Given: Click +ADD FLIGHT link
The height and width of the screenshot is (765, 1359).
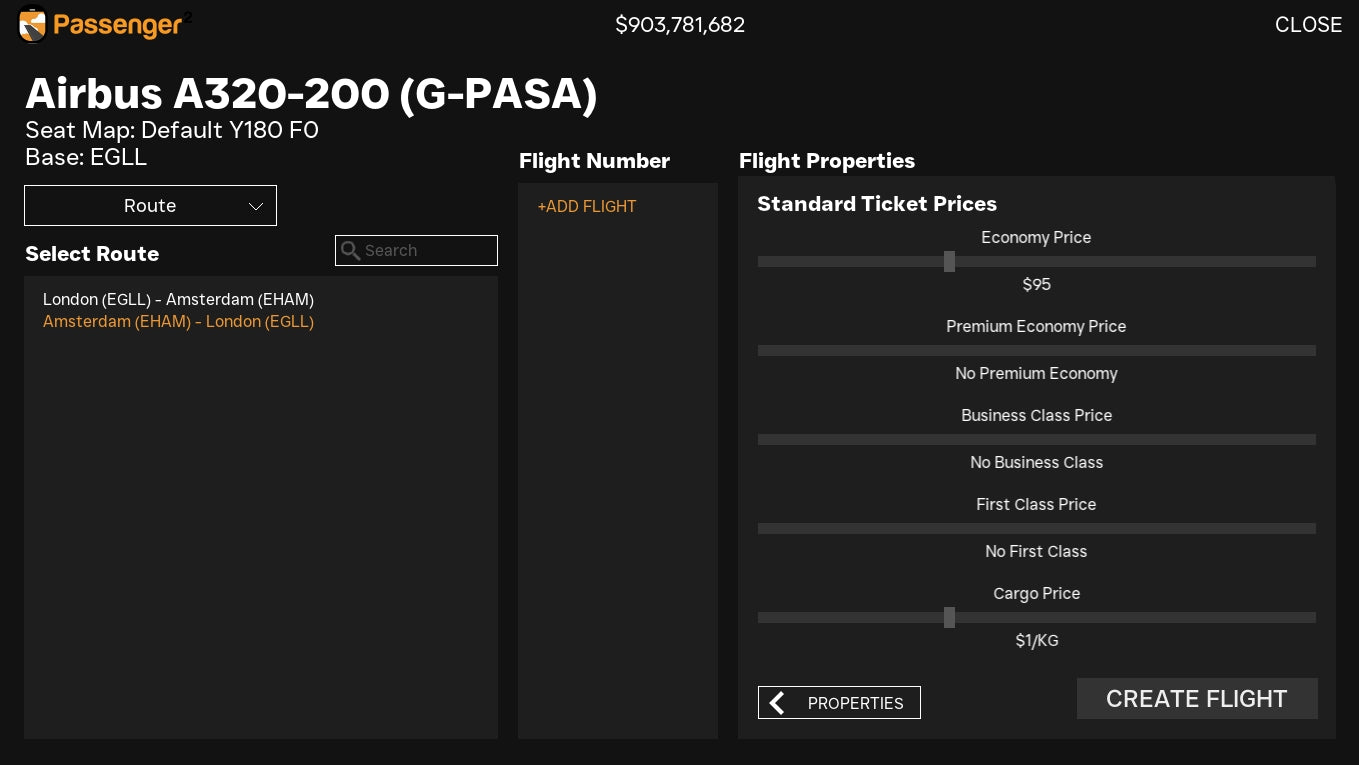Looking at the screenshot, I should pos(587,207).
